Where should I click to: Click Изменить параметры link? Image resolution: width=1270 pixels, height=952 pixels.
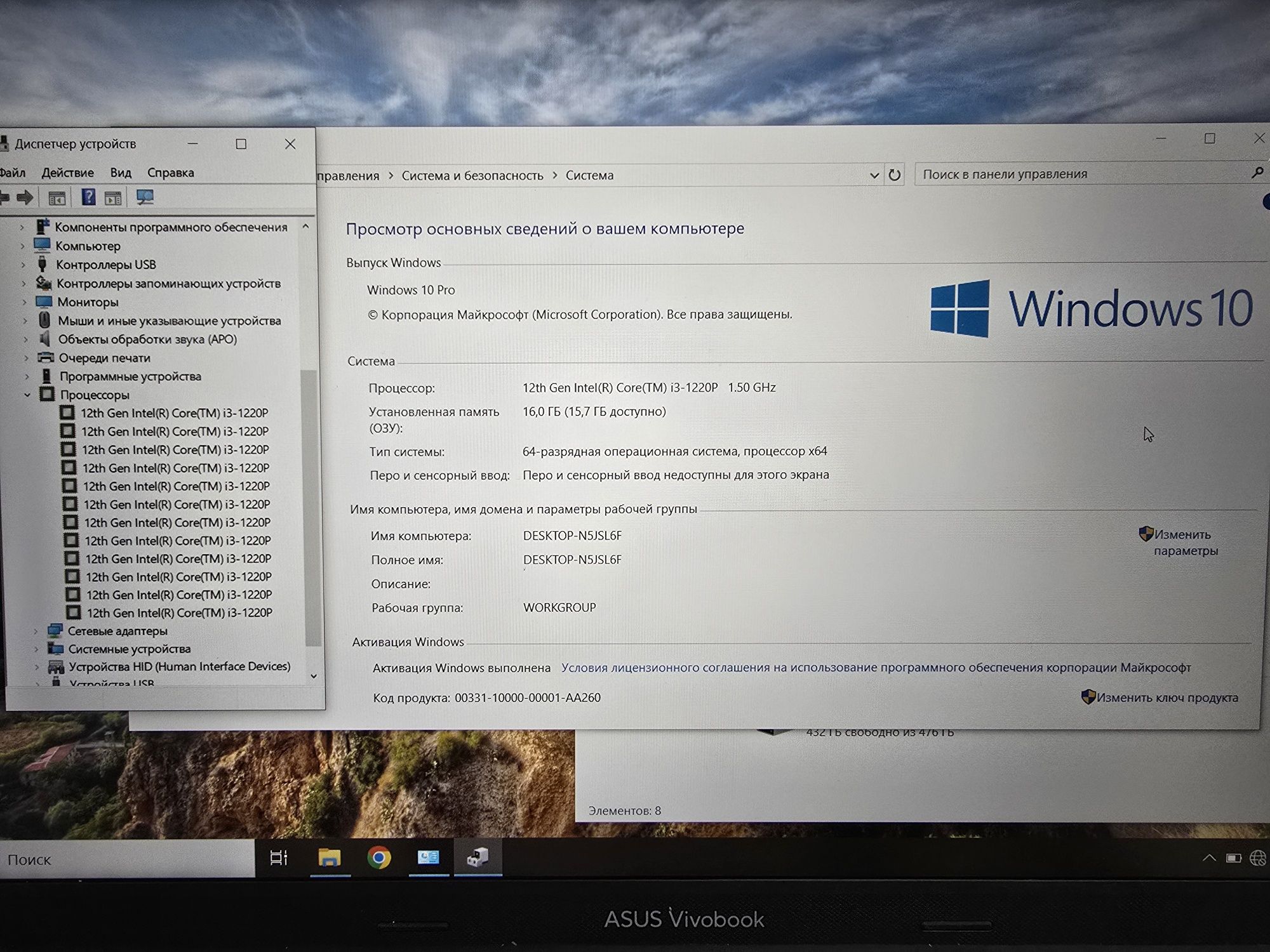pyautogui.click(x=1185, y=543)
